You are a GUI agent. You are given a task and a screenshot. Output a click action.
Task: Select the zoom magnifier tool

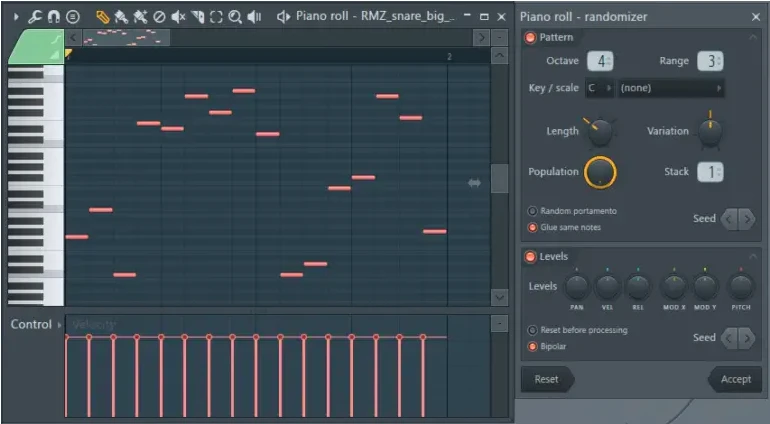[x=235, y=16]
